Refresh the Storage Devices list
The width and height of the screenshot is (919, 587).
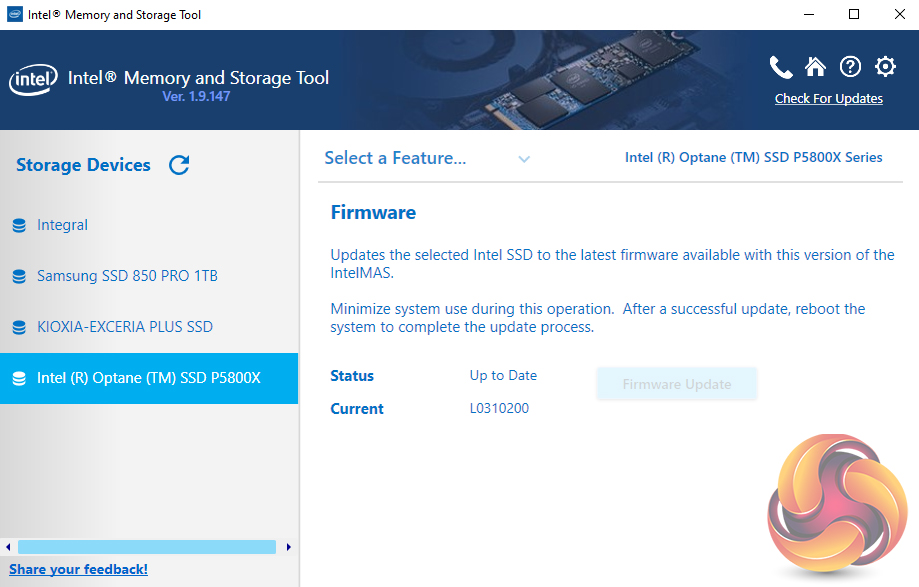[179, 165]
